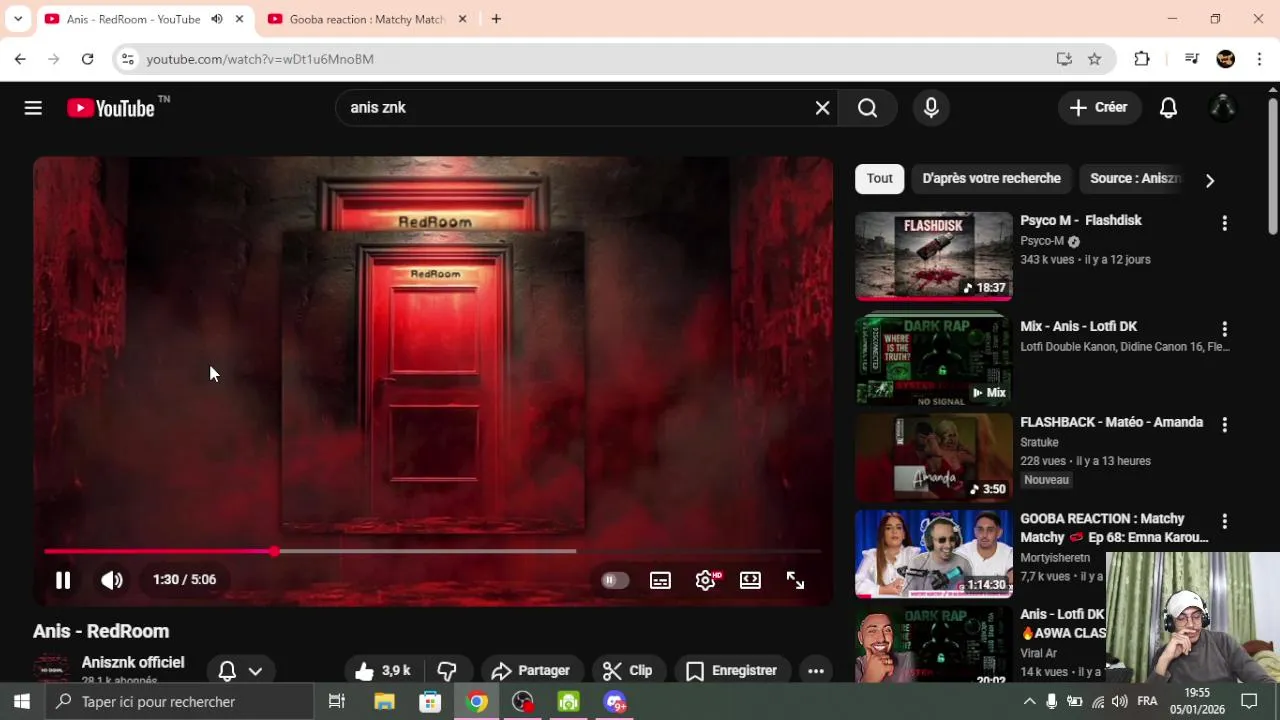Mute the RedRoom tab via speaker icon
The height and width of the screenshot is (720, 1280).
pos(216,19)
